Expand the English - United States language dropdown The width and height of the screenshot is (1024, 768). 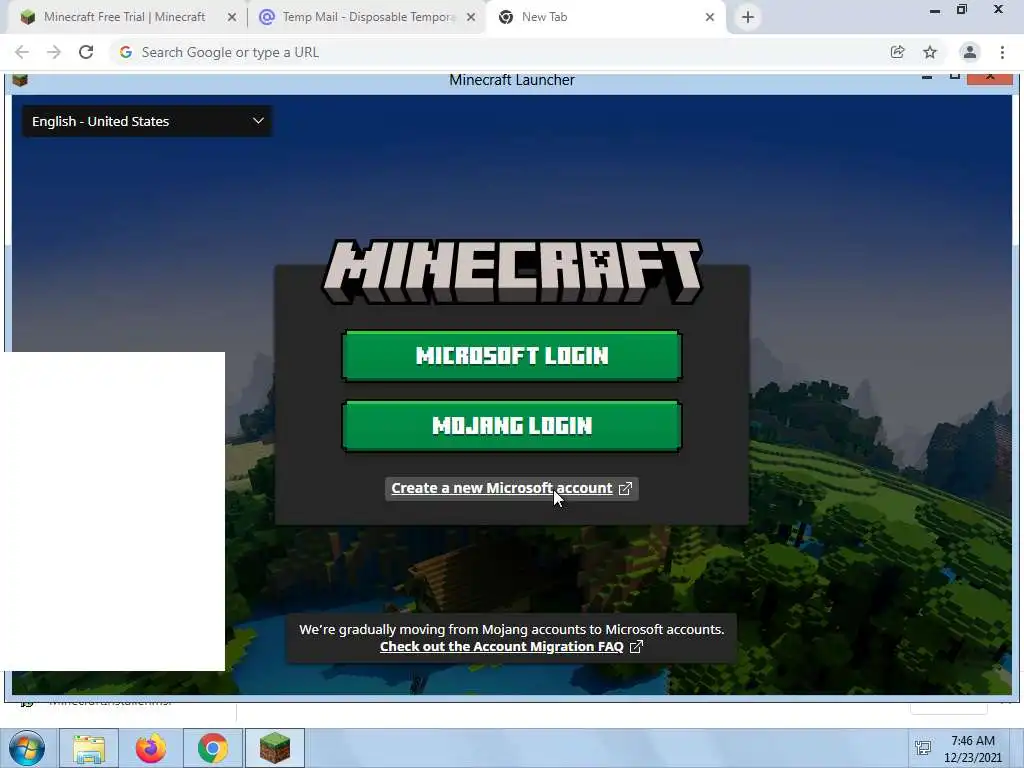pos(148,121)
